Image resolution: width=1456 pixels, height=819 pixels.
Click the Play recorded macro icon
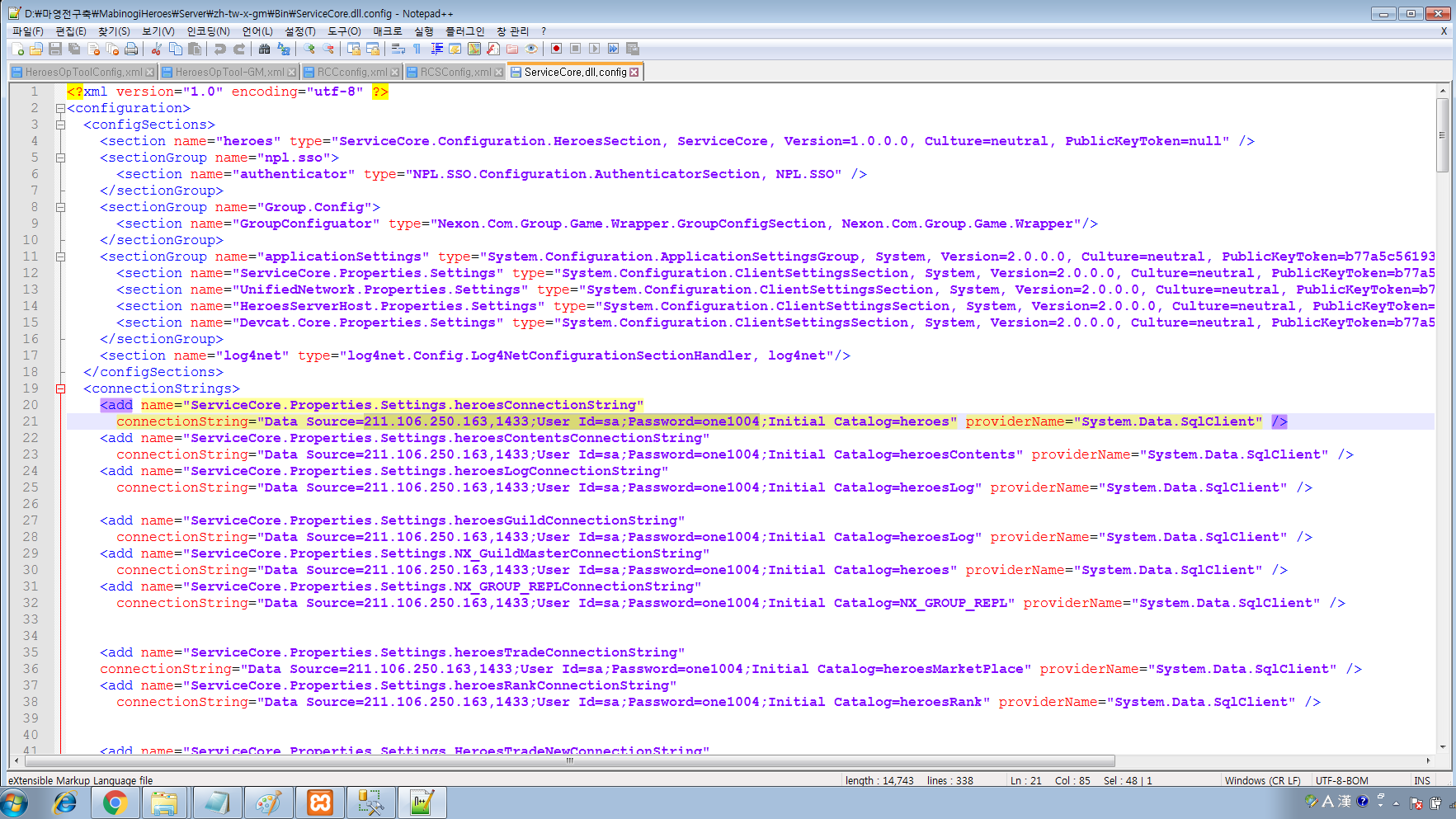coord(594,49)
